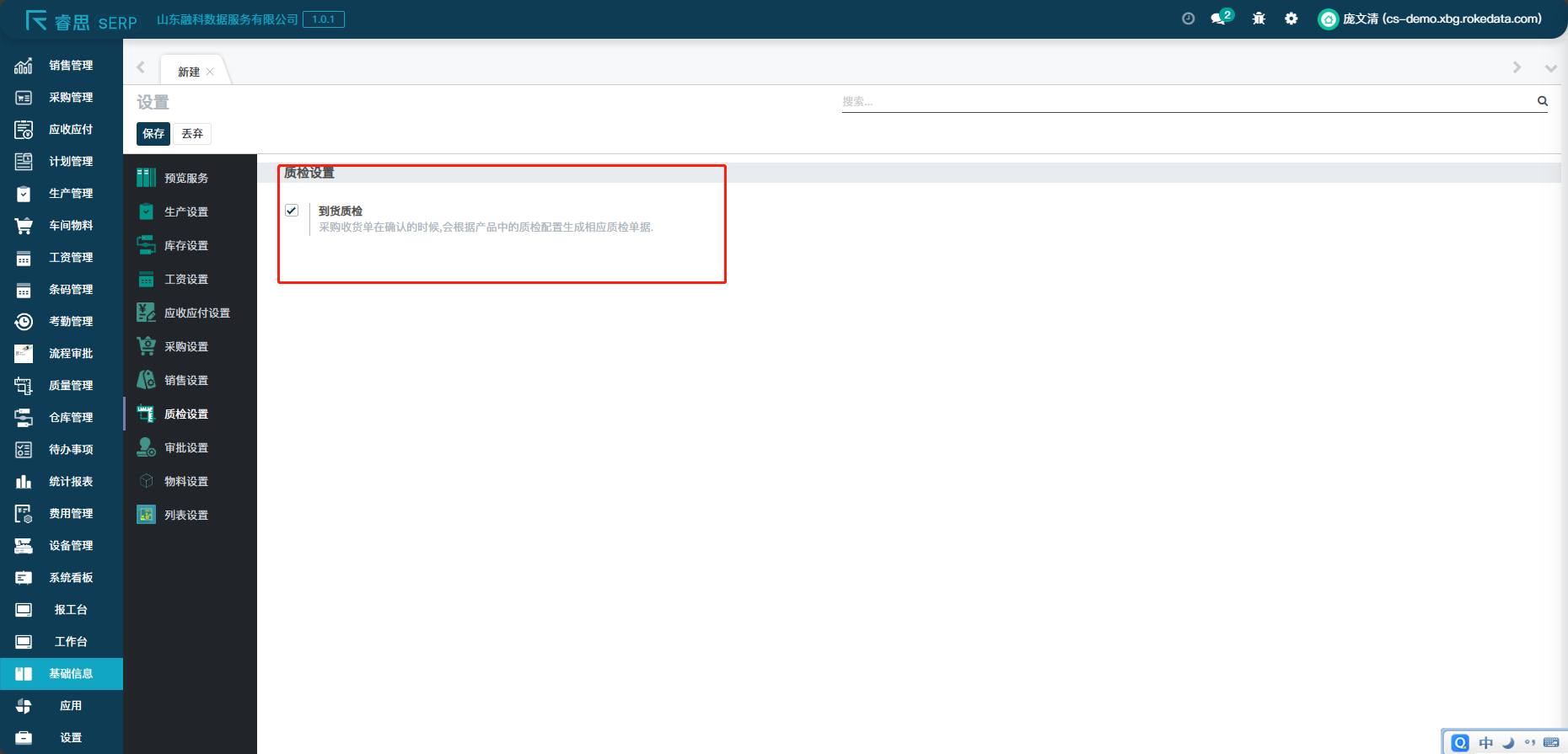Open the gear settings icon in header
1568x754 pixels.
click(1291, 19)
